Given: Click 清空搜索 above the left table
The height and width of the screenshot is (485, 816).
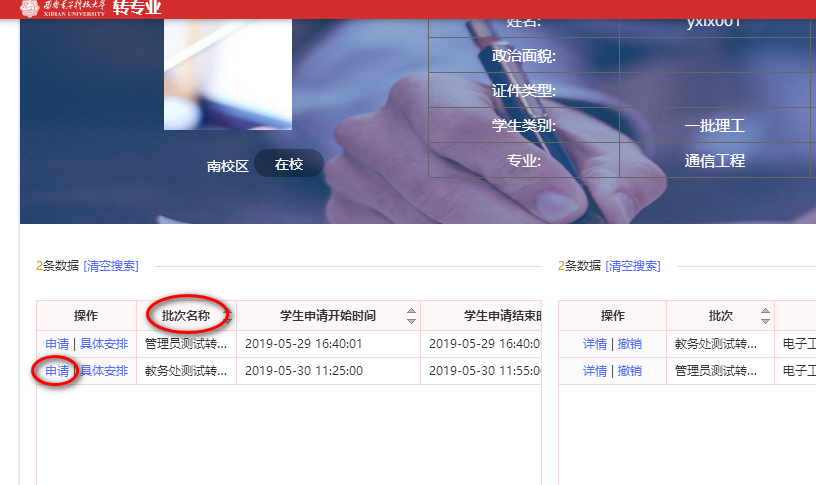Looking at the screenshot, I should 111,266.
